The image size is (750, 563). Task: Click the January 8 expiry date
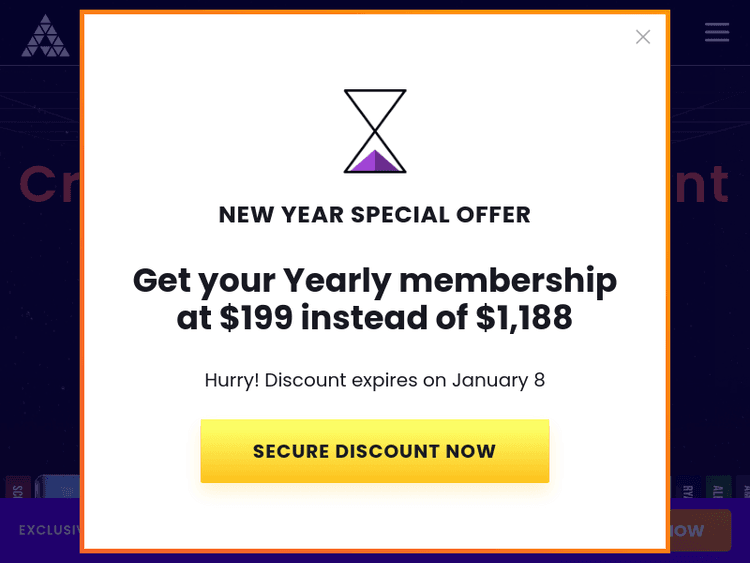[x=498, y=380]
